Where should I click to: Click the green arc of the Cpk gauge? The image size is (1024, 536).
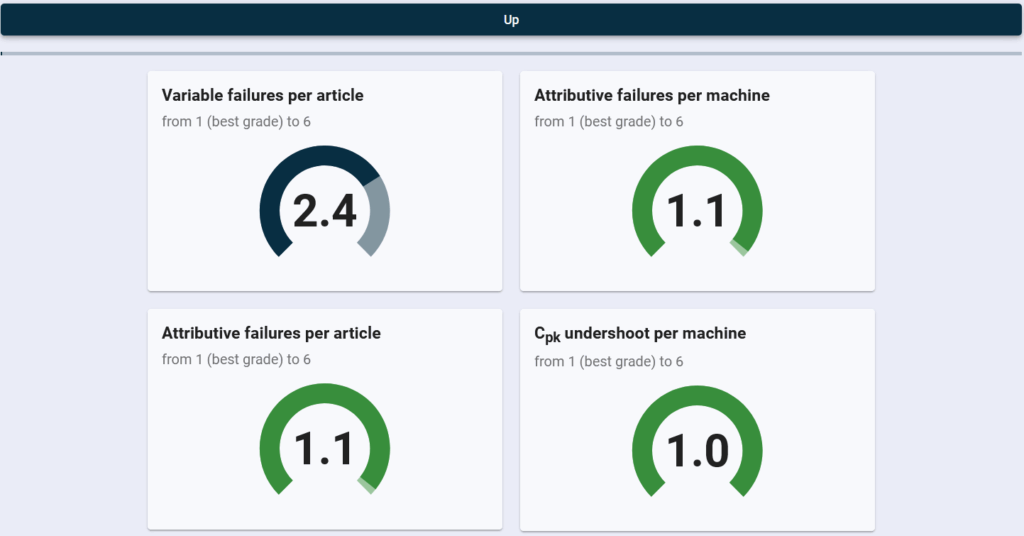[x=697, y=396]
